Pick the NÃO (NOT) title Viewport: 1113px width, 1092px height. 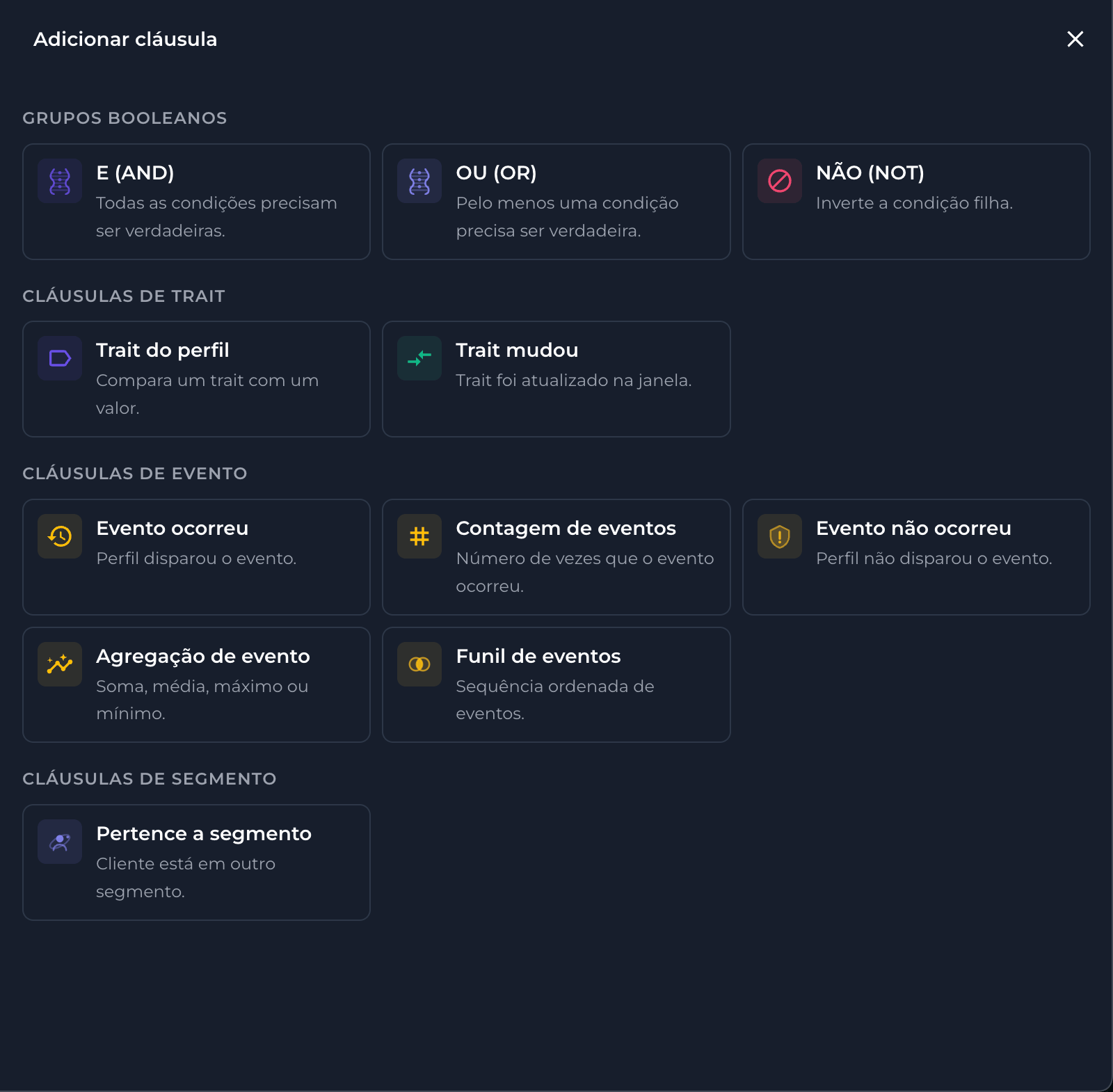pyautogui.click(x=870, y=172)
